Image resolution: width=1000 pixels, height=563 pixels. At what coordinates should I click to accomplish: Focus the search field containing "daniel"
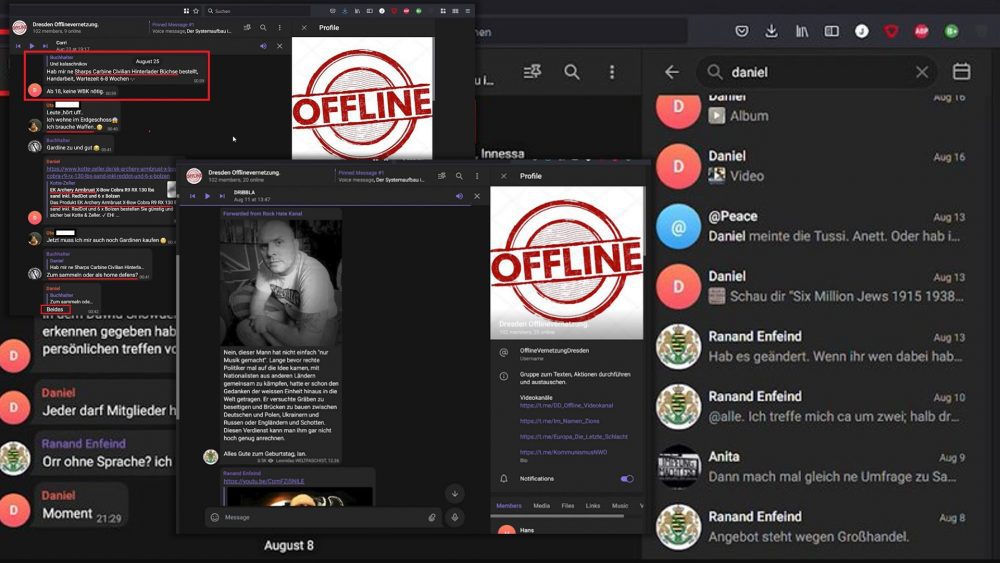pos(818,72)
